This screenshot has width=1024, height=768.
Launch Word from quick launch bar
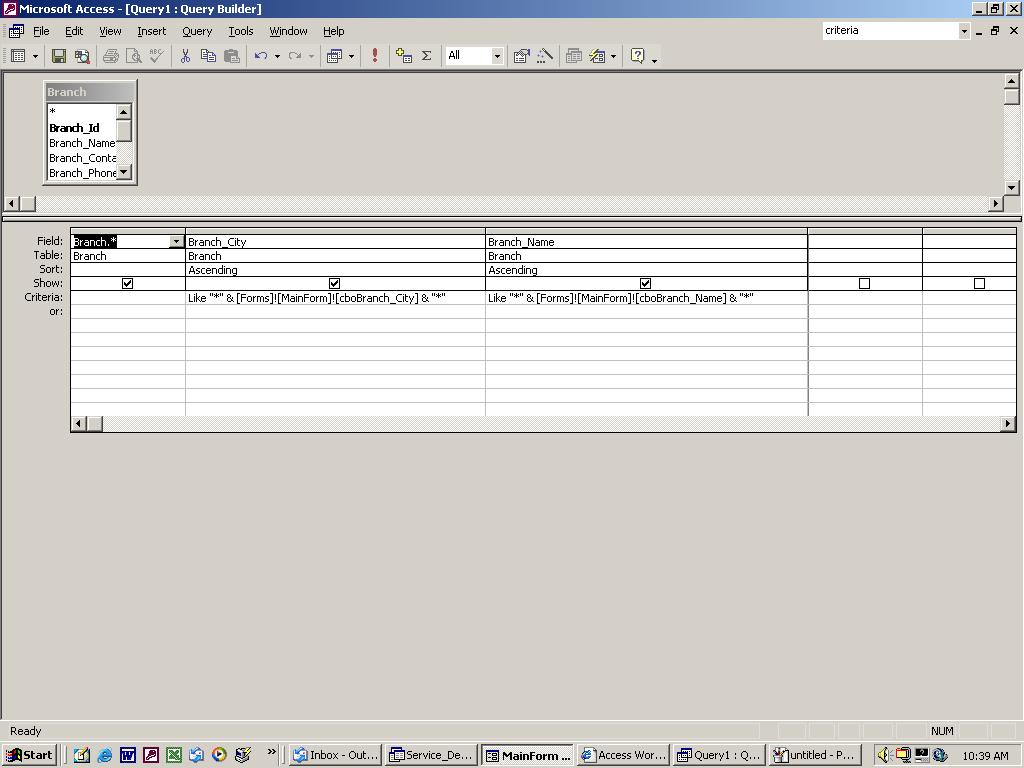coord(127,755)
